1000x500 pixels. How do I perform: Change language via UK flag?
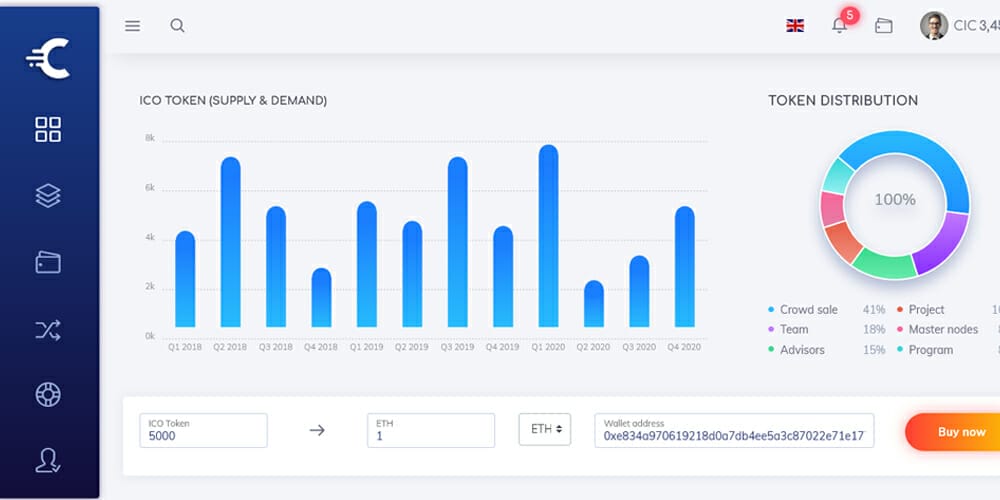(x=795, y=26)
